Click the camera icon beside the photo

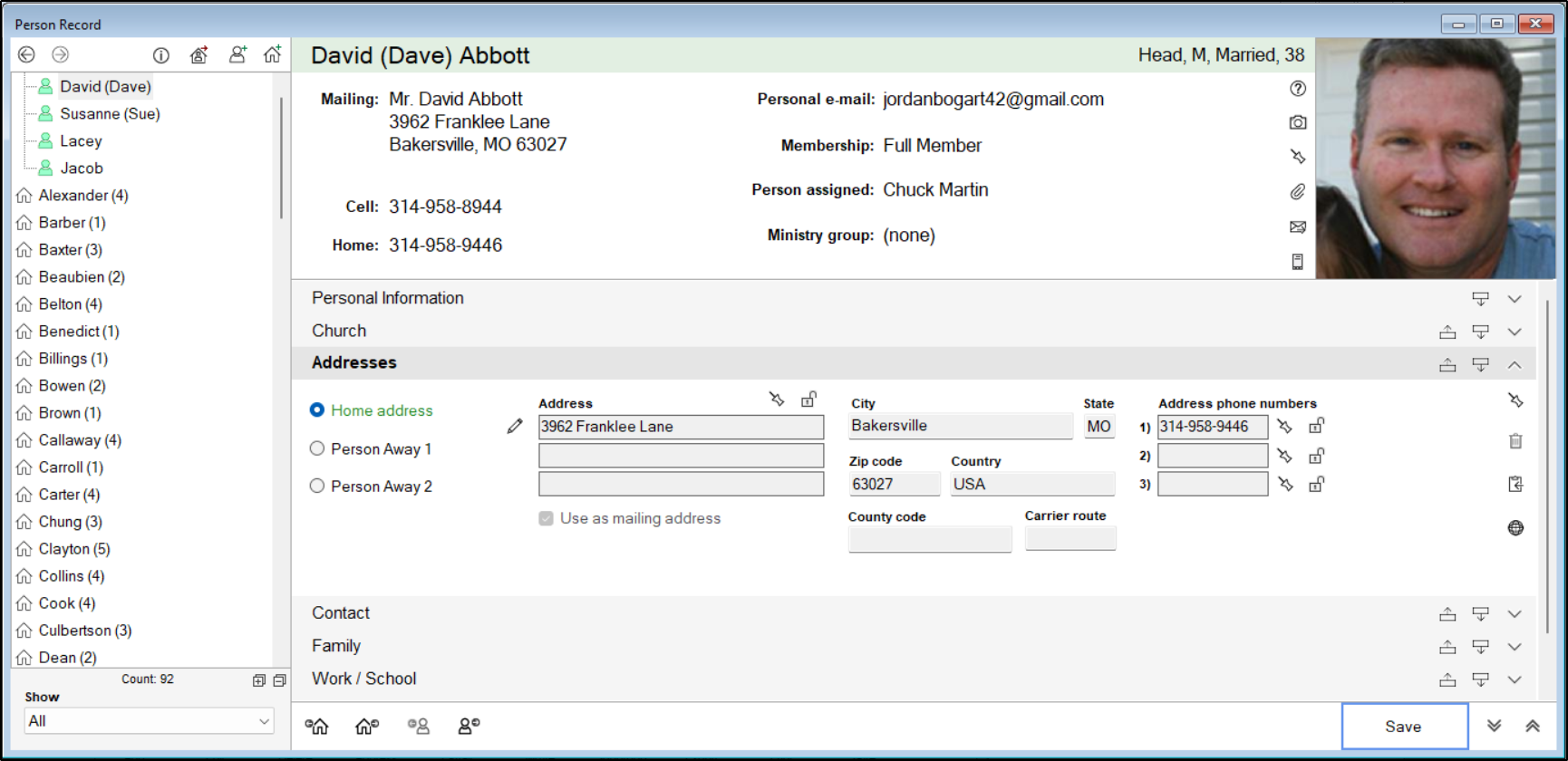pos(1298,122)
